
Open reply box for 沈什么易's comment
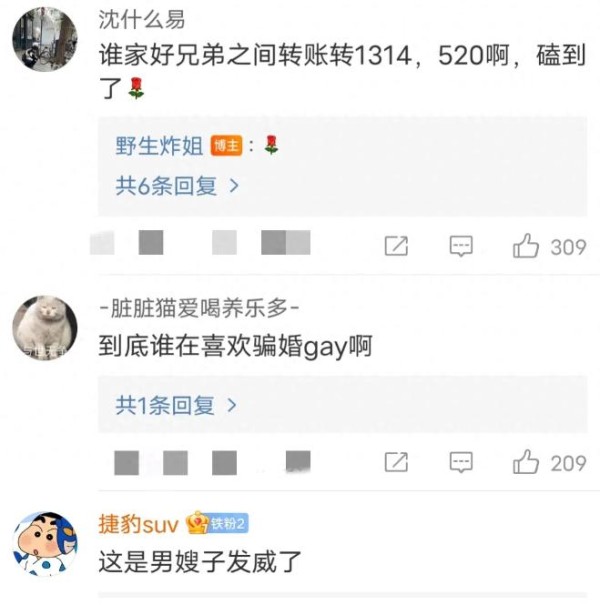(x=461, y=246)
